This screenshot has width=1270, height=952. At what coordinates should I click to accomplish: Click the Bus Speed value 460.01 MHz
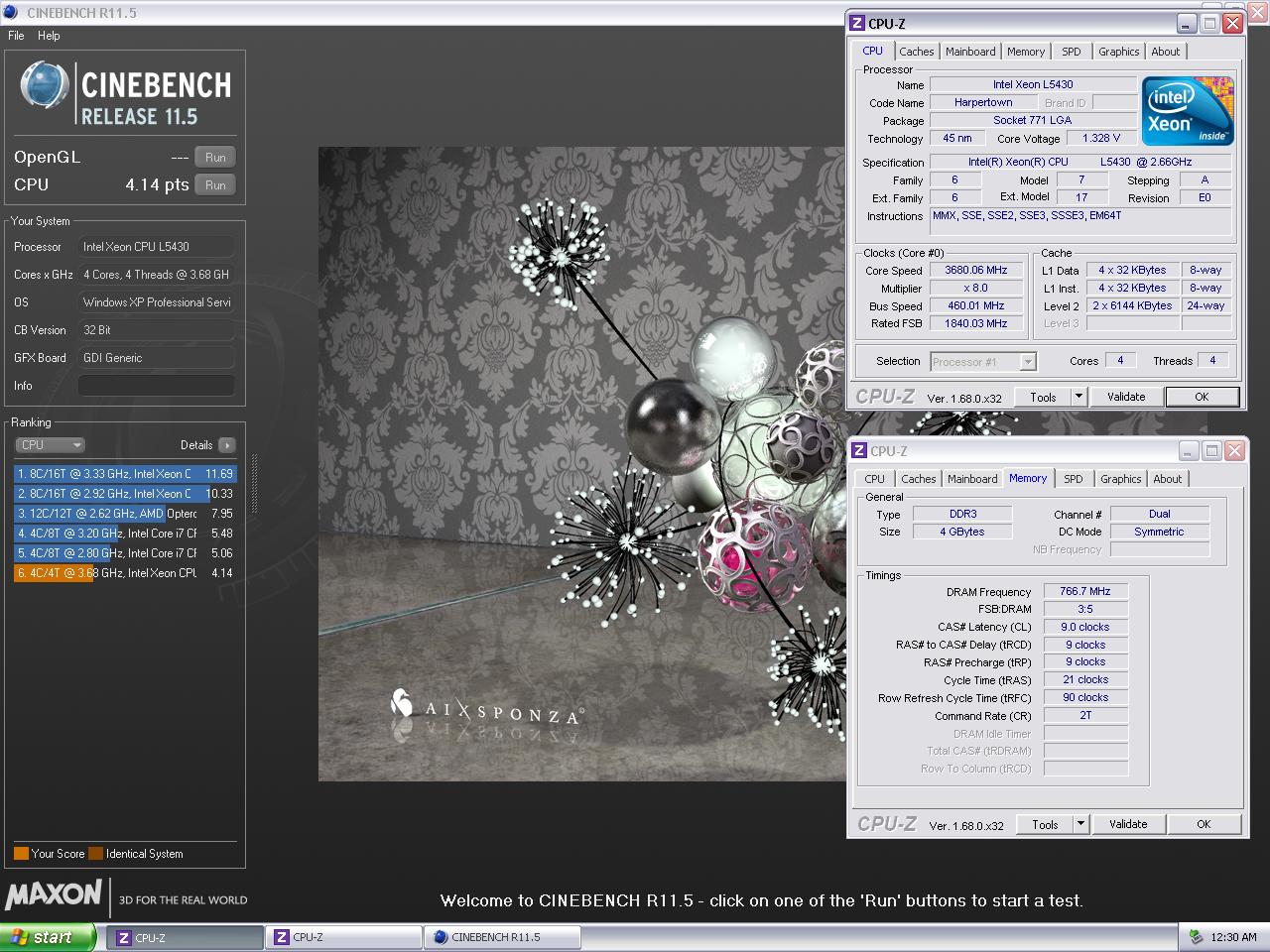coord(975,306)
